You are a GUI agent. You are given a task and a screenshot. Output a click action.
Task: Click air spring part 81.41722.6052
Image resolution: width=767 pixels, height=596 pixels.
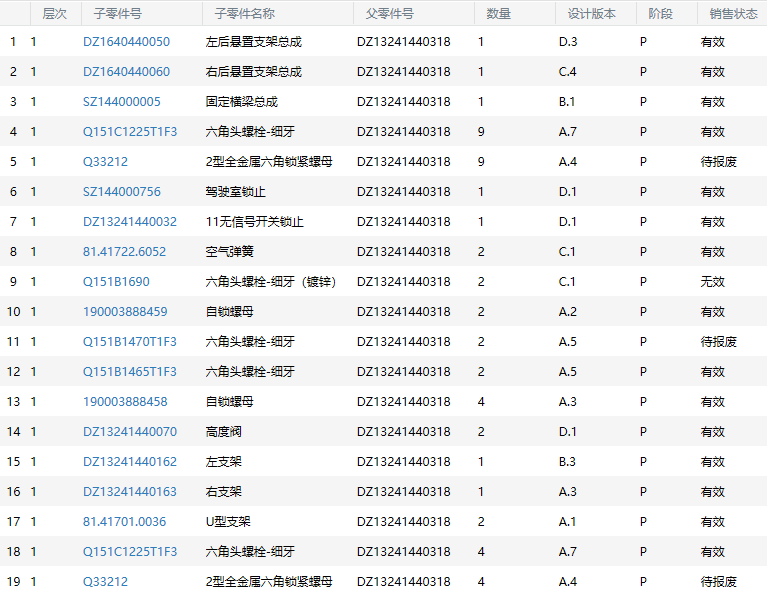pos(124,252)
